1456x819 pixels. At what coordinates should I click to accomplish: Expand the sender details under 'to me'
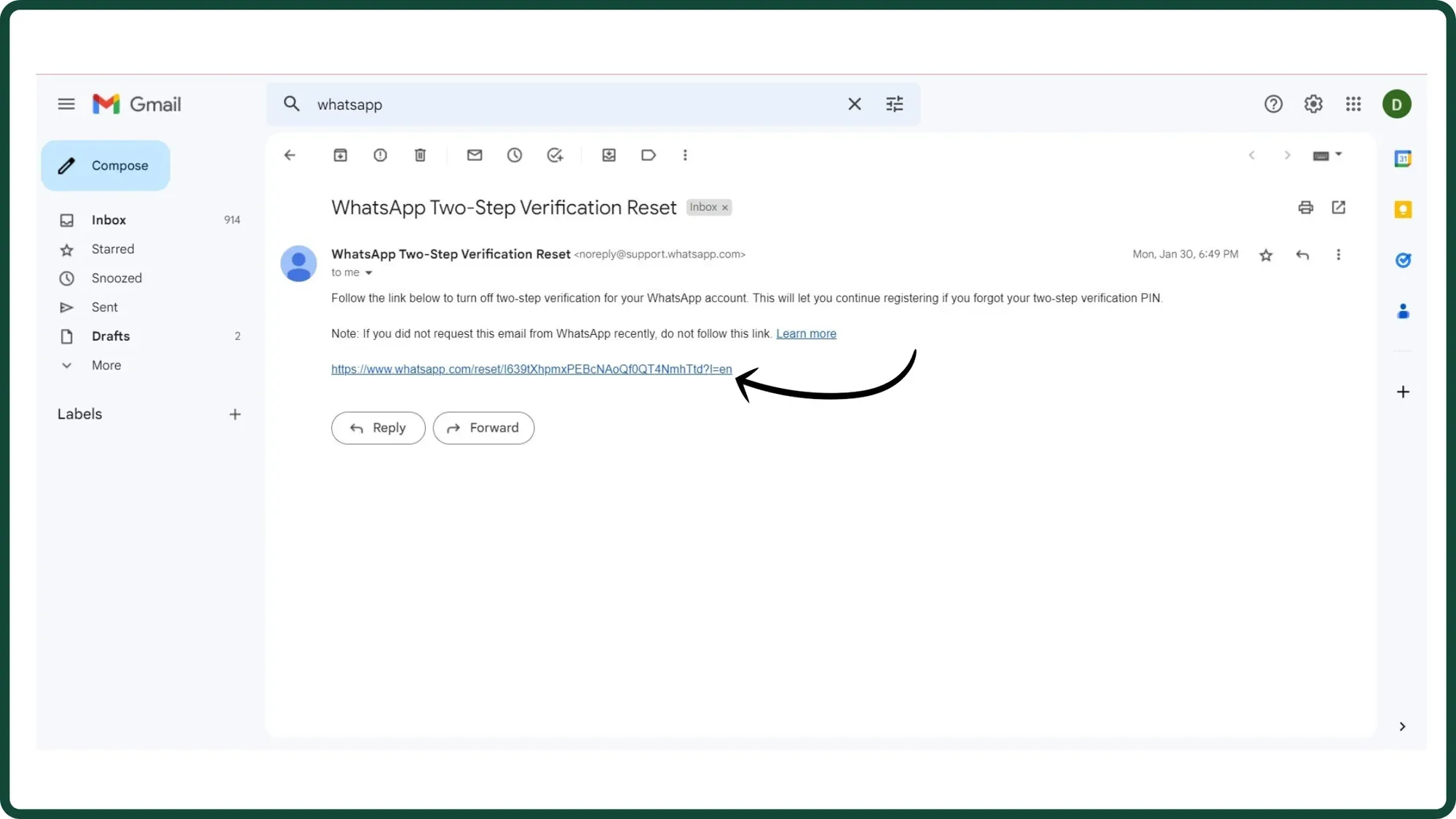(370, 272)
